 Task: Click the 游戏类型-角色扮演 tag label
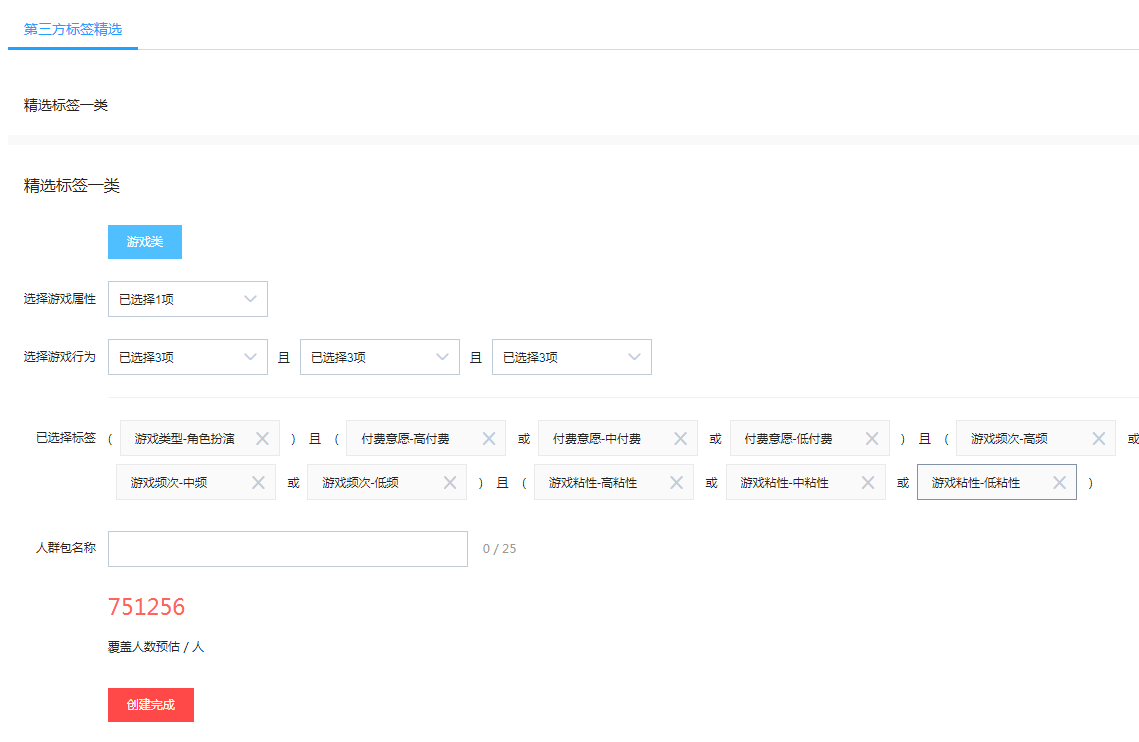pos(185,439)
